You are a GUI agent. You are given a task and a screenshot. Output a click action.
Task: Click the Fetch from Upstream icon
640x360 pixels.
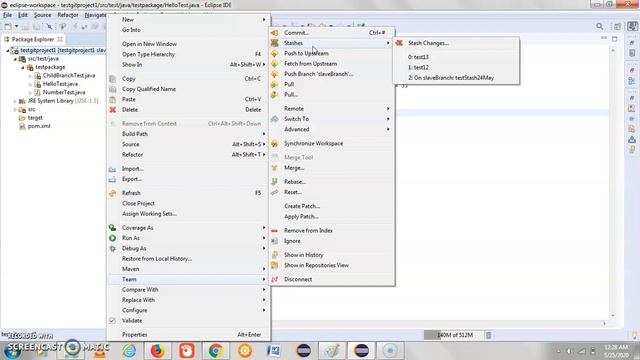(275, 64)
